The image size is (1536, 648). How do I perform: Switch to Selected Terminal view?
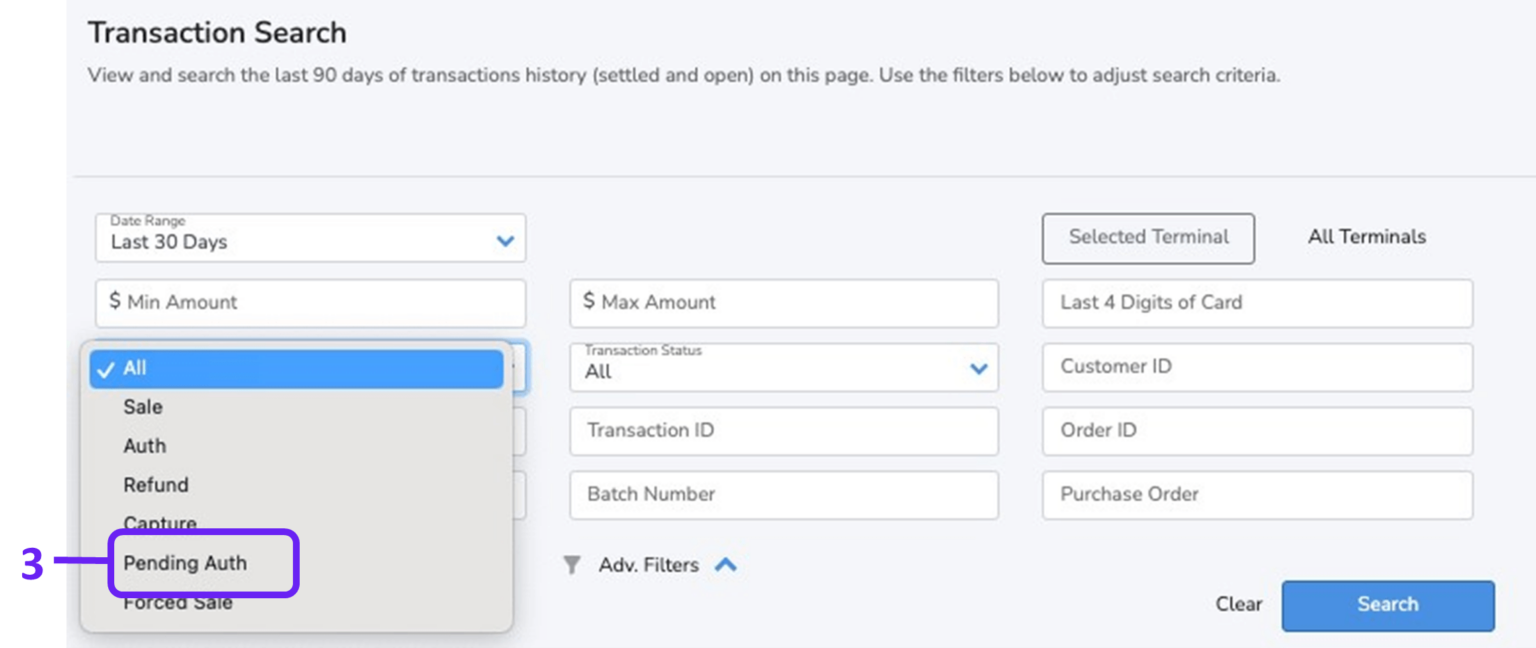point(1148,238)
